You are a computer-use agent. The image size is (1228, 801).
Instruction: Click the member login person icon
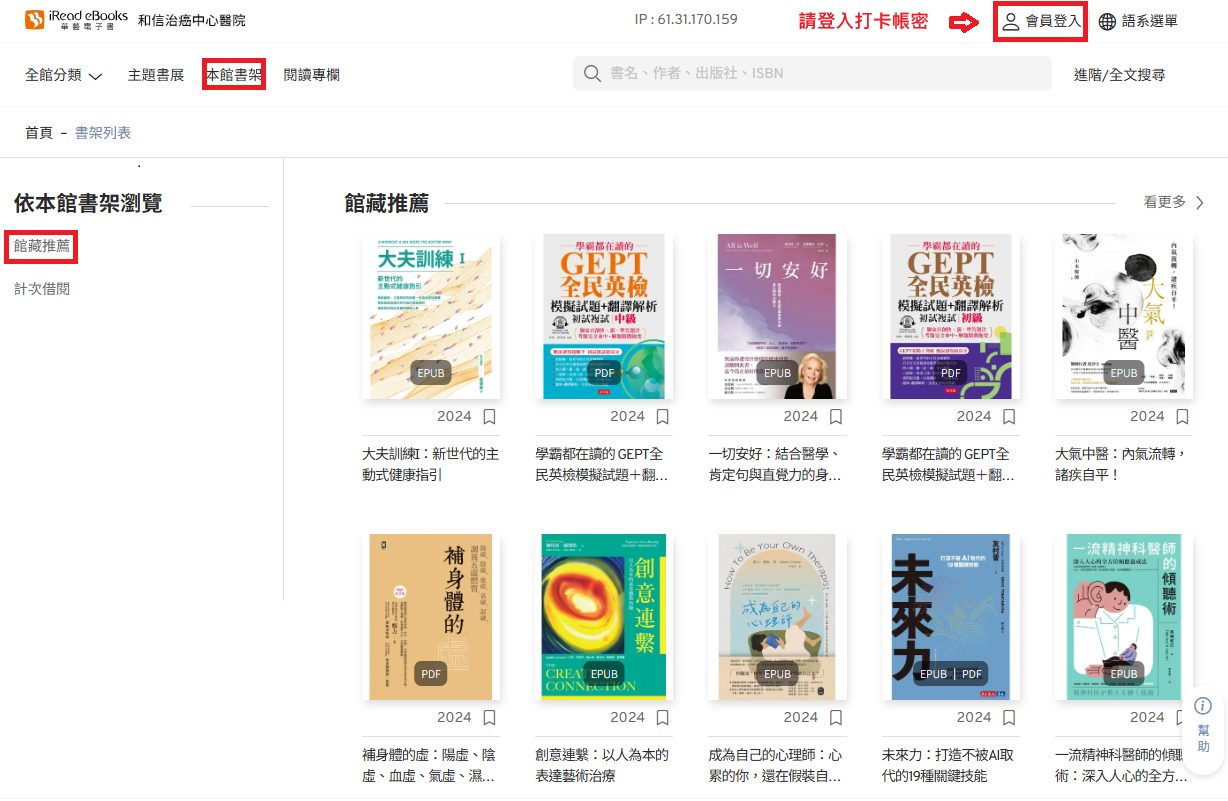tap(1011, 21)
